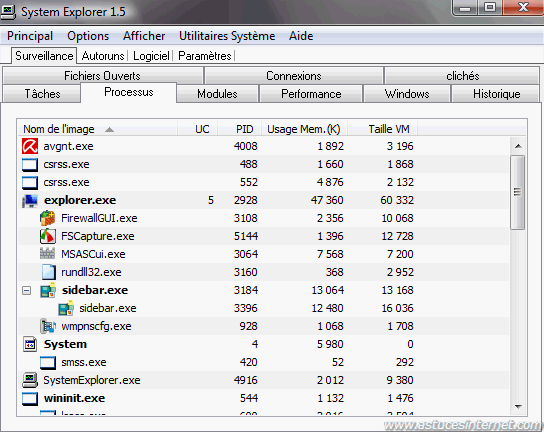Click the System Explorer title bar icon
The width and height of the screenshot is (544, 432).
click(x=8, y=12)
